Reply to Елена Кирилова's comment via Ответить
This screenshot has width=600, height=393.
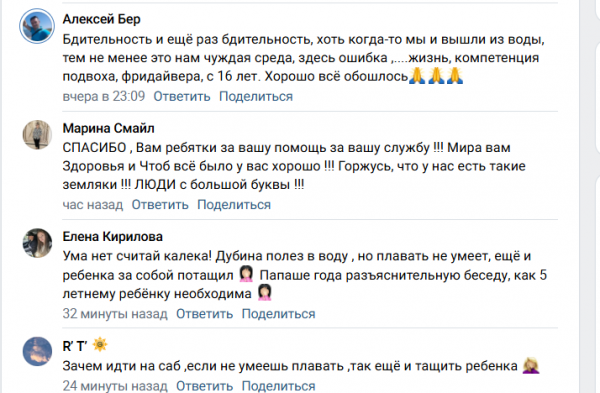click(x=204, y=314)
